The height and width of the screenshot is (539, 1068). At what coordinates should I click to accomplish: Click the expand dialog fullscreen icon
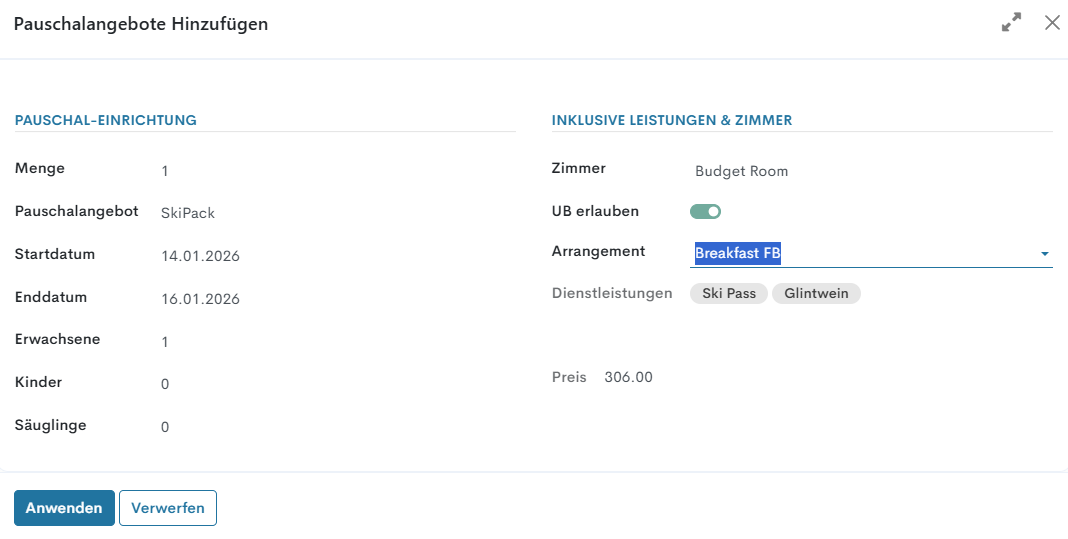1011,22
